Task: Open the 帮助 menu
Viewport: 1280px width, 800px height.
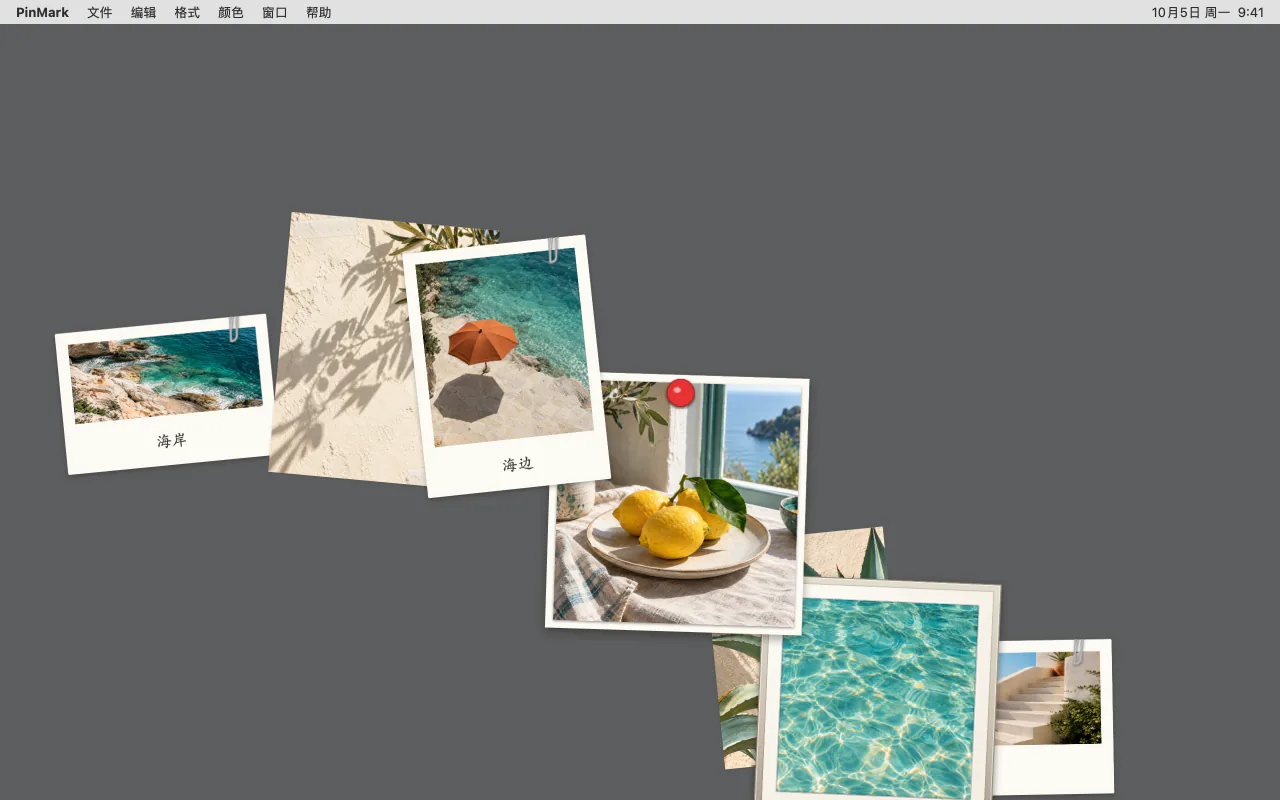Action: coord(319,12)
